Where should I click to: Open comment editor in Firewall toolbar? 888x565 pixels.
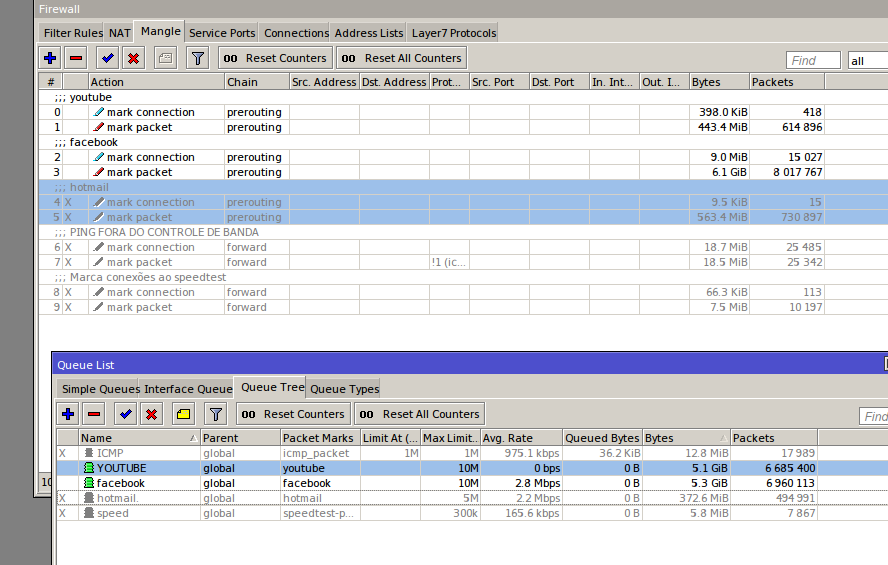tap(165, 58)
